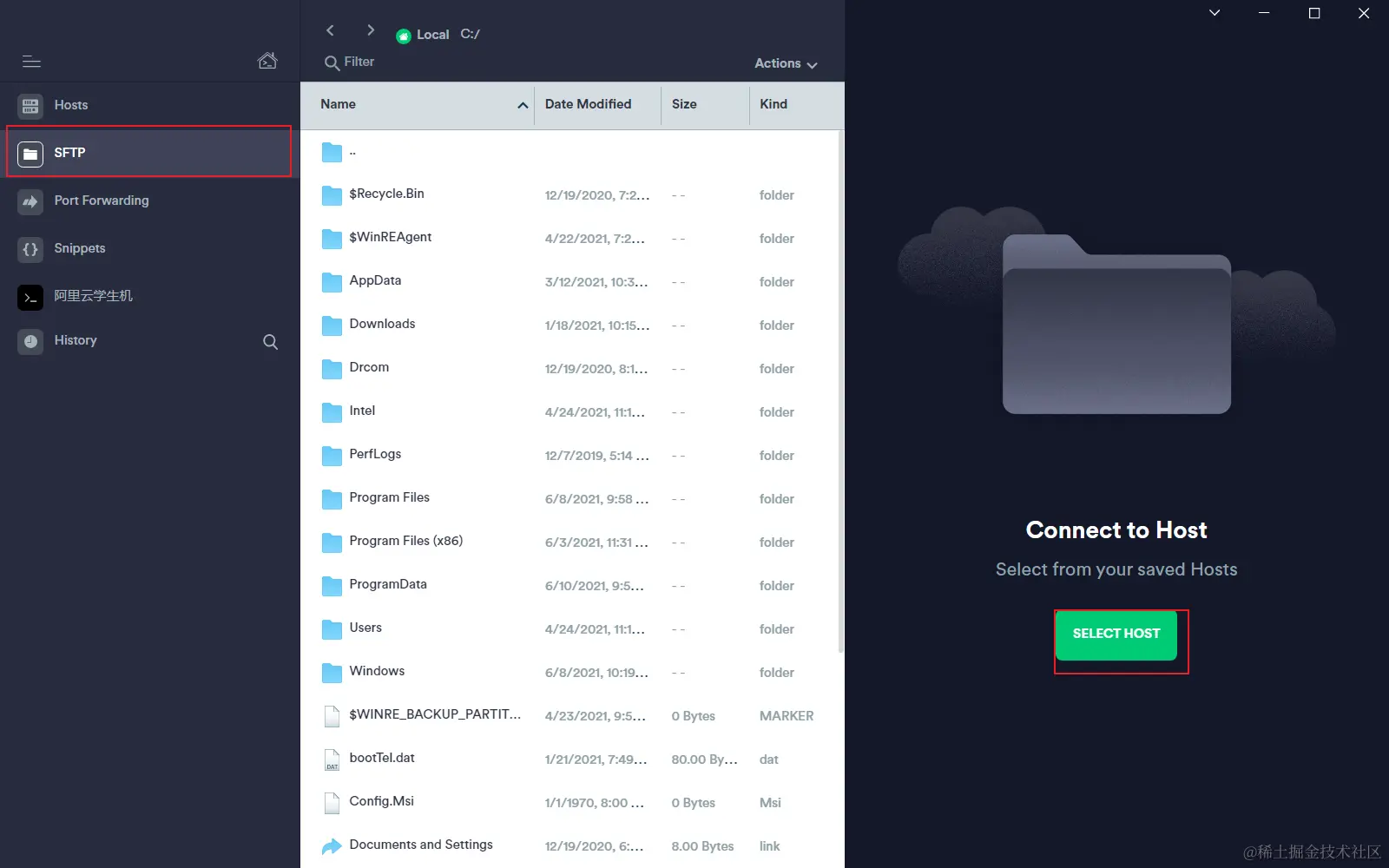The height and width of the screenshot is (868, 1389).
Task: Click the large folder illustration
Action: pyautogui.click(x=1116, y=324)
